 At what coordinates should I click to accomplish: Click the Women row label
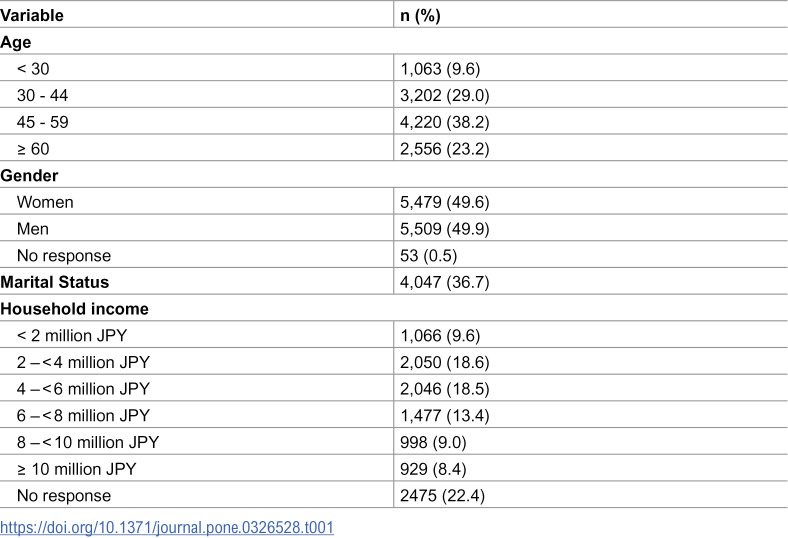click(45, 202)
